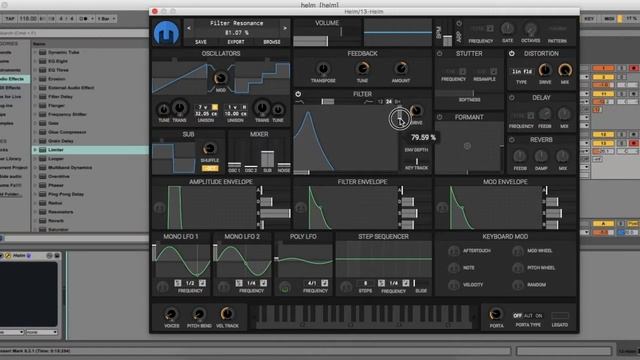This screenshot has height=360, width=640.
Task: Toggle the Formant power switch
Action: pos(440,117)
